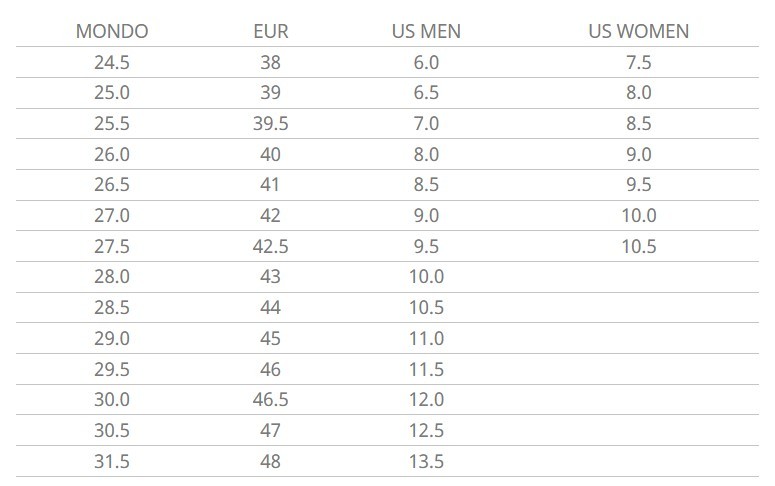Click EUR size 46.5 cell

pos(270,399)
